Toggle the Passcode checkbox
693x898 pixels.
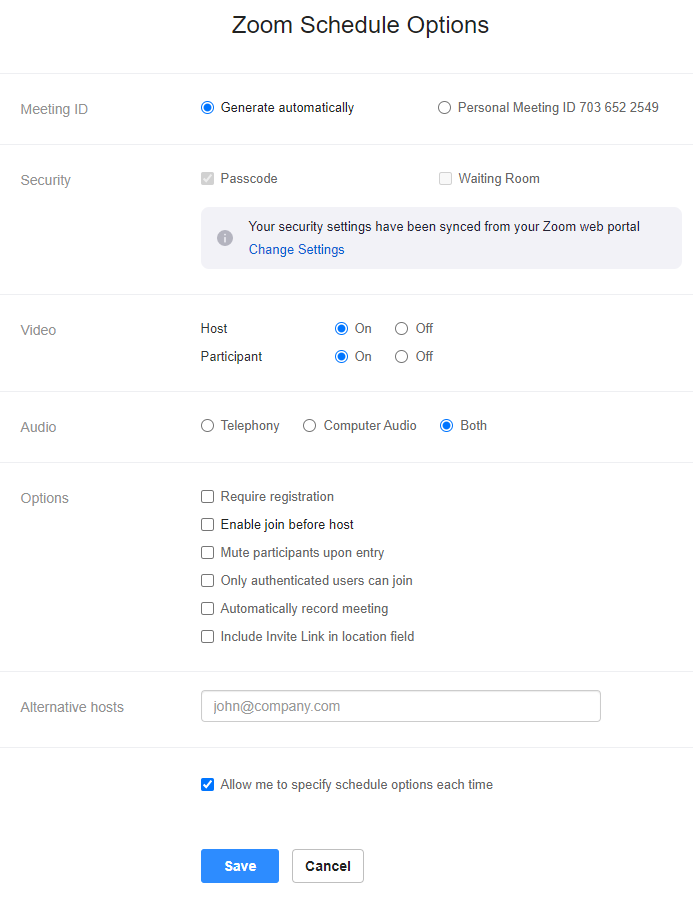(x=207, y=179)
